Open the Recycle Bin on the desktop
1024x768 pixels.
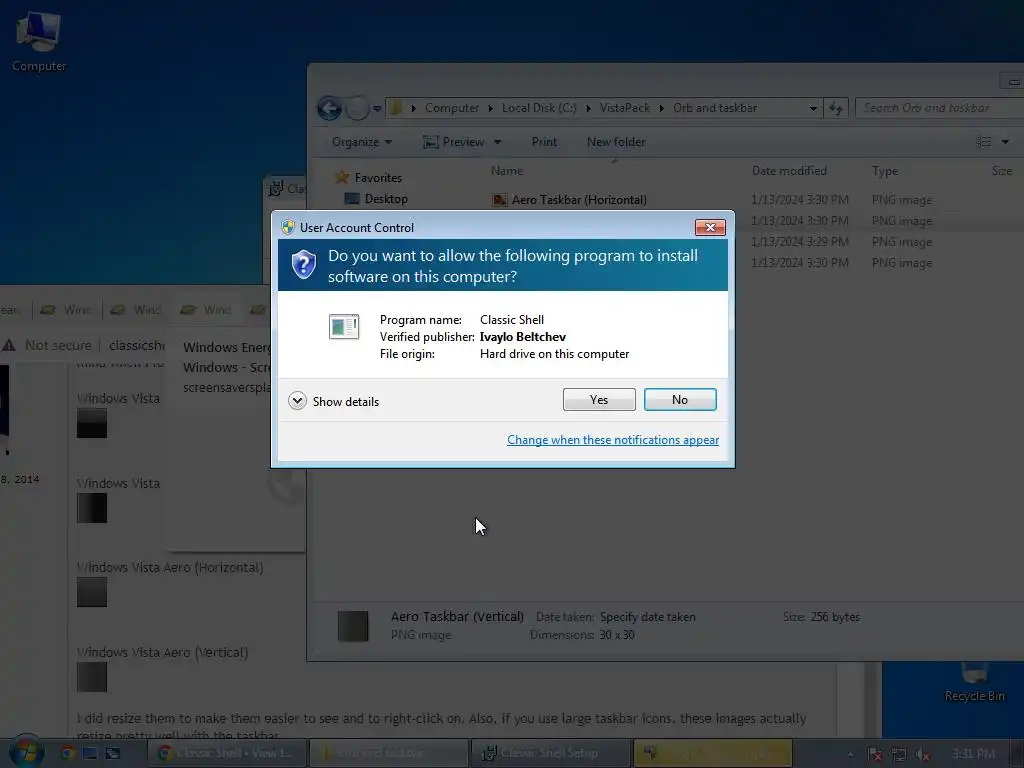pyautogui.click(x=974, y=683)
